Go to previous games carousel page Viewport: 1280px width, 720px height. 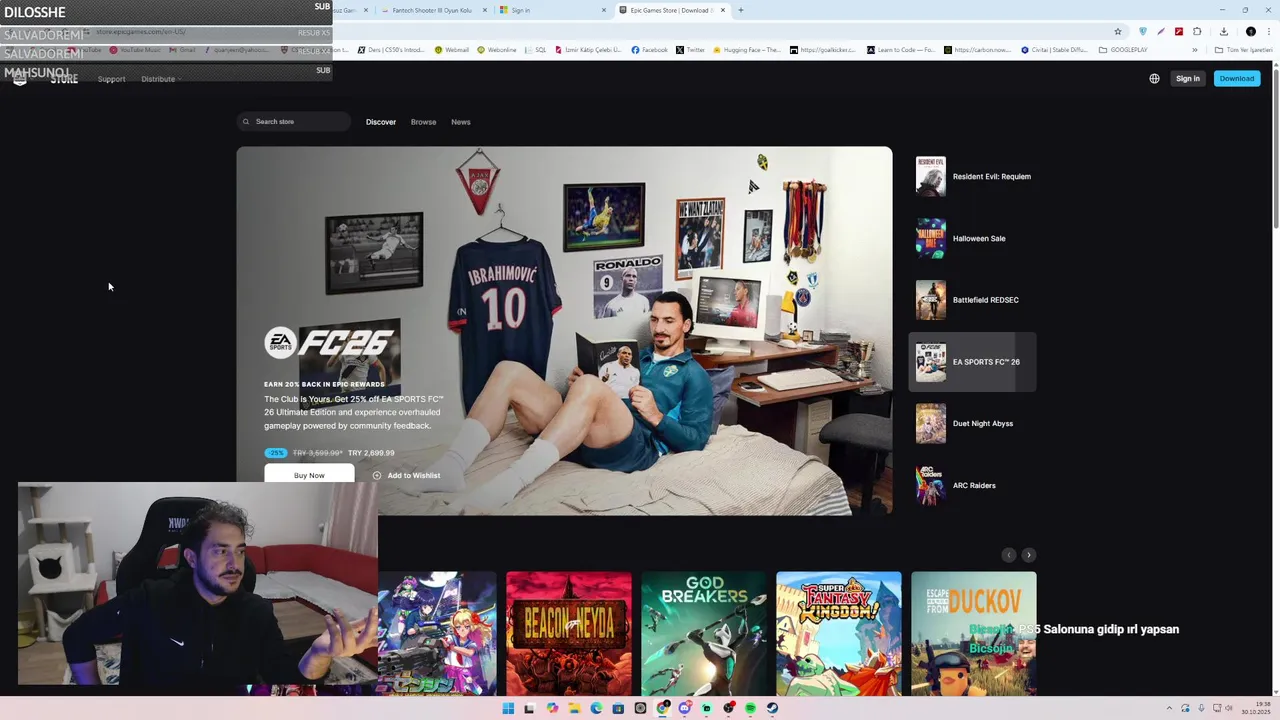pyautogui.click(x=1008, y=555)
